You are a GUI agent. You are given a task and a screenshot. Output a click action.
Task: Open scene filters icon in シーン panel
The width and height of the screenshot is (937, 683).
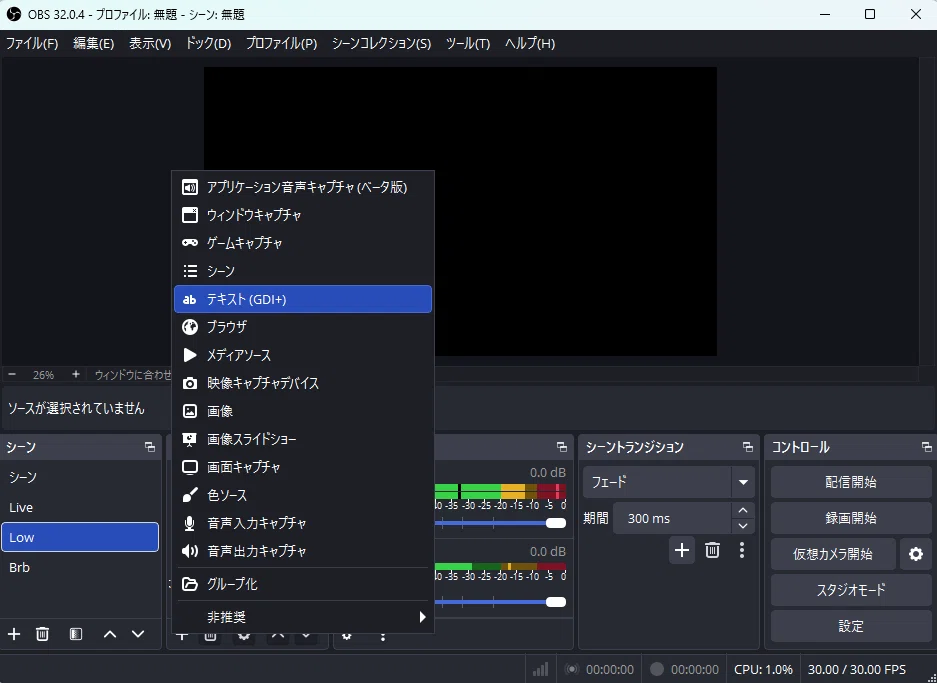point(76,634)
